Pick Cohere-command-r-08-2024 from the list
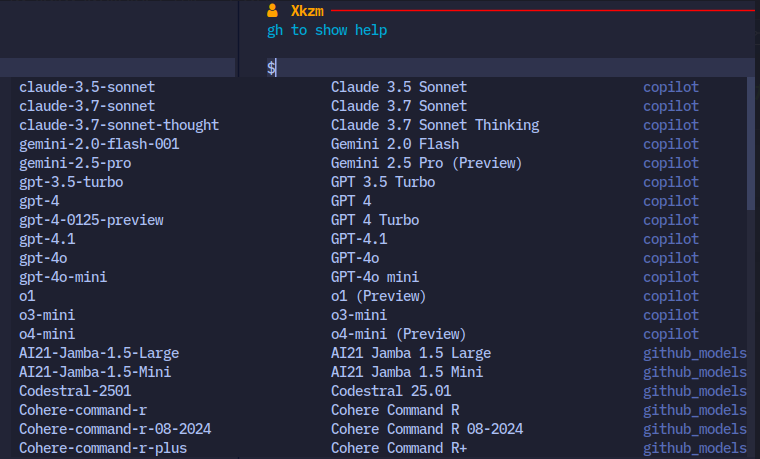Image resolution: width=760 pixels, height=459 pixels. [114, 429]
